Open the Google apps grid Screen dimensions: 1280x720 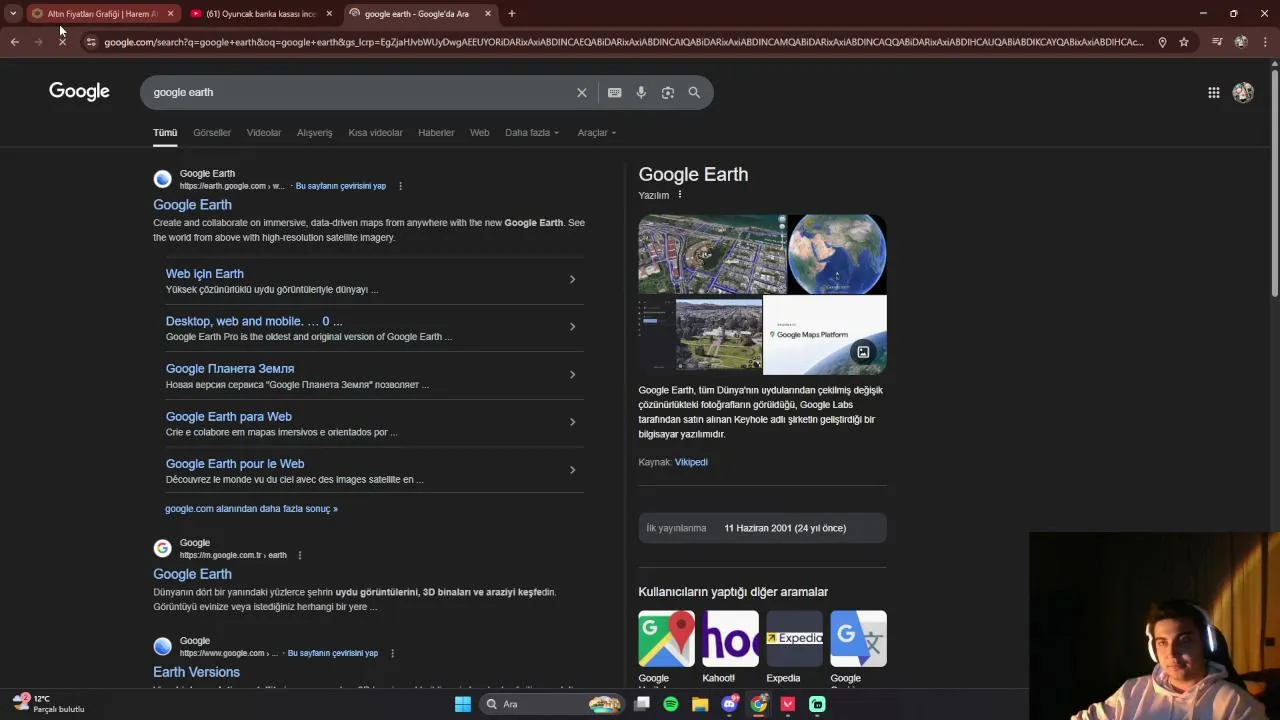1213,92
